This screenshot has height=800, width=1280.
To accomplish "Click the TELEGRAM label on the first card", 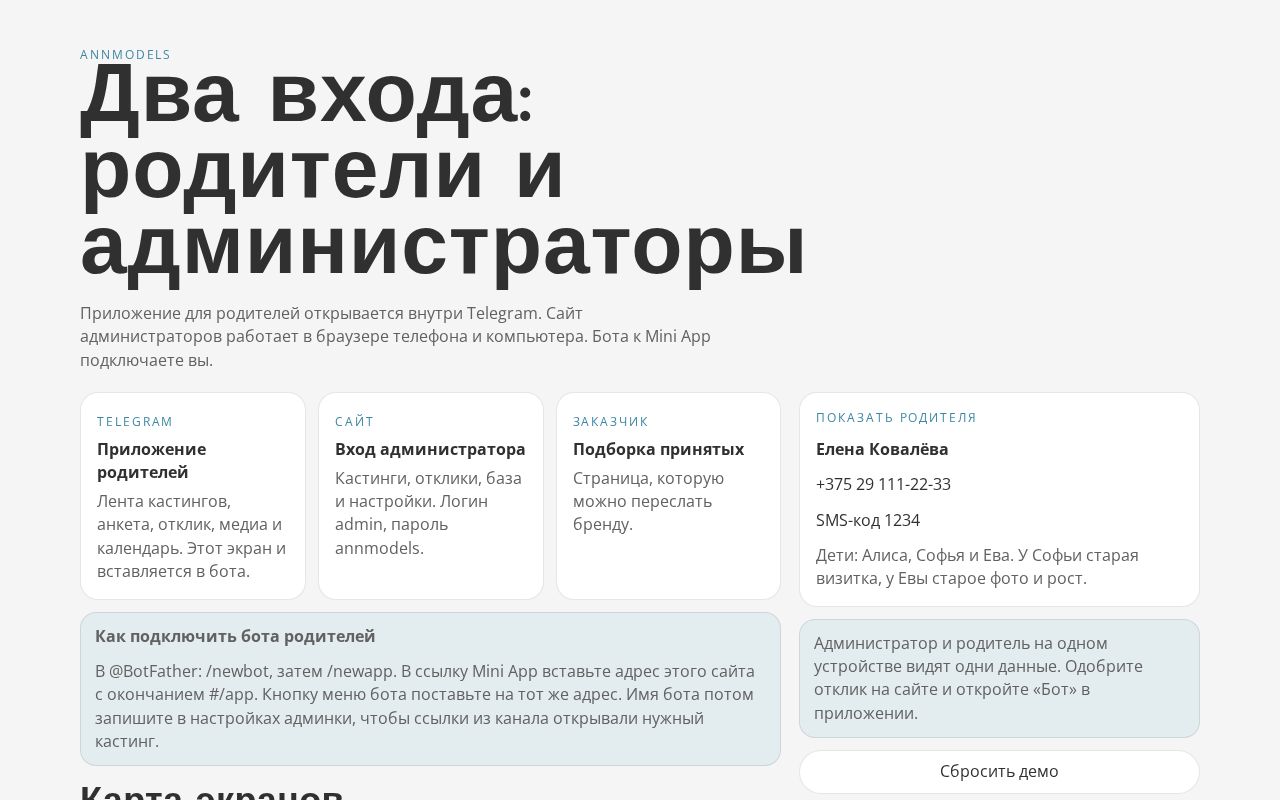I will click(x=135, y=422).
